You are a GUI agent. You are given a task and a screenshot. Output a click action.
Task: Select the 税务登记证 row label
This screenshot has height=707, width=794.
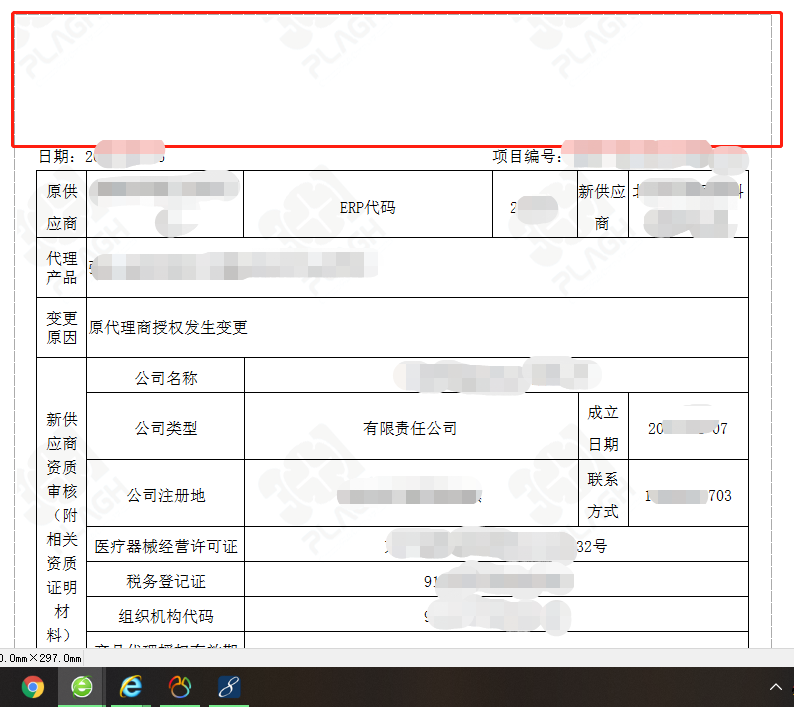166,579
